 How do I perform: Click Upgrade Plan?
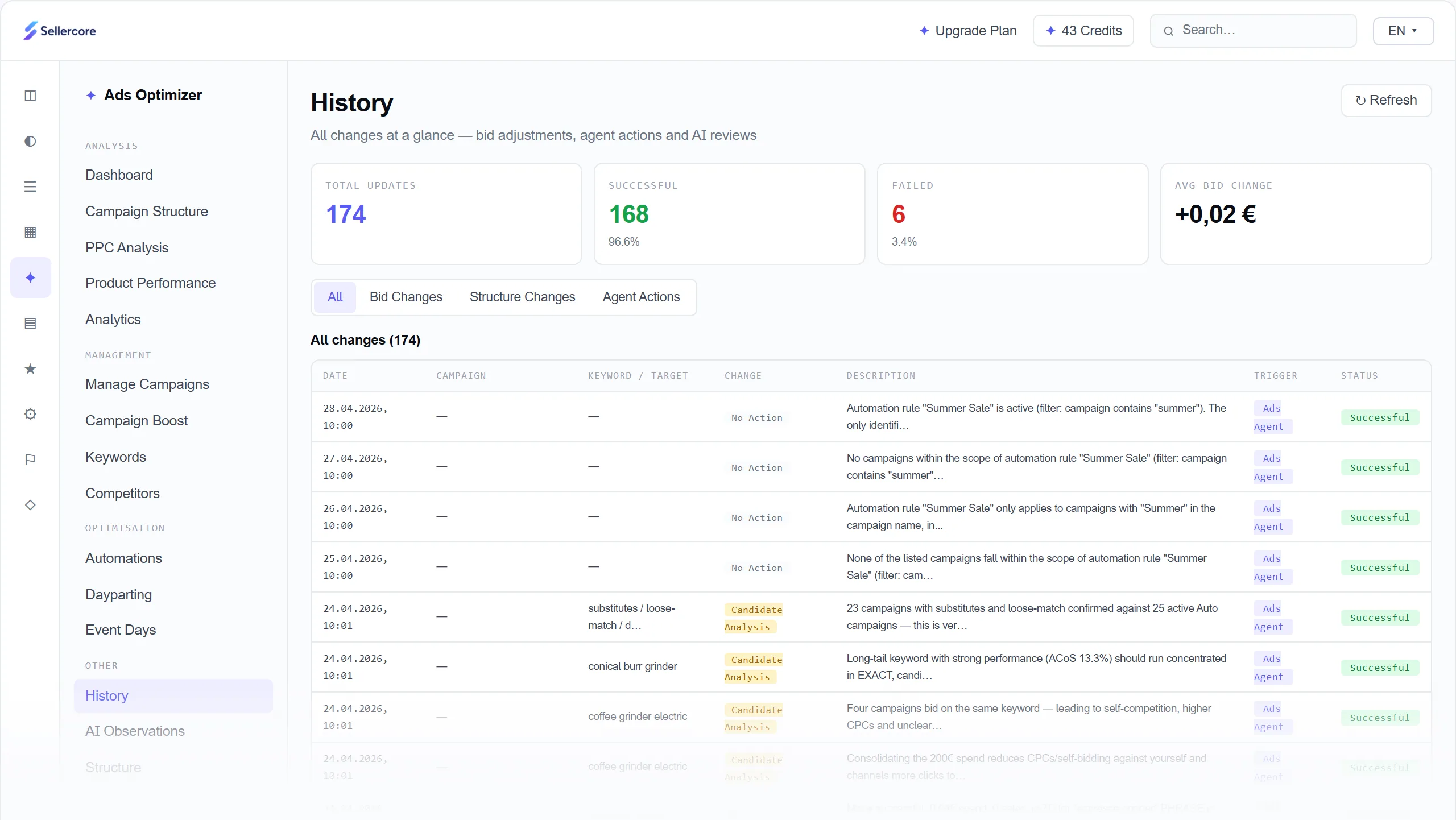[968, 31]
